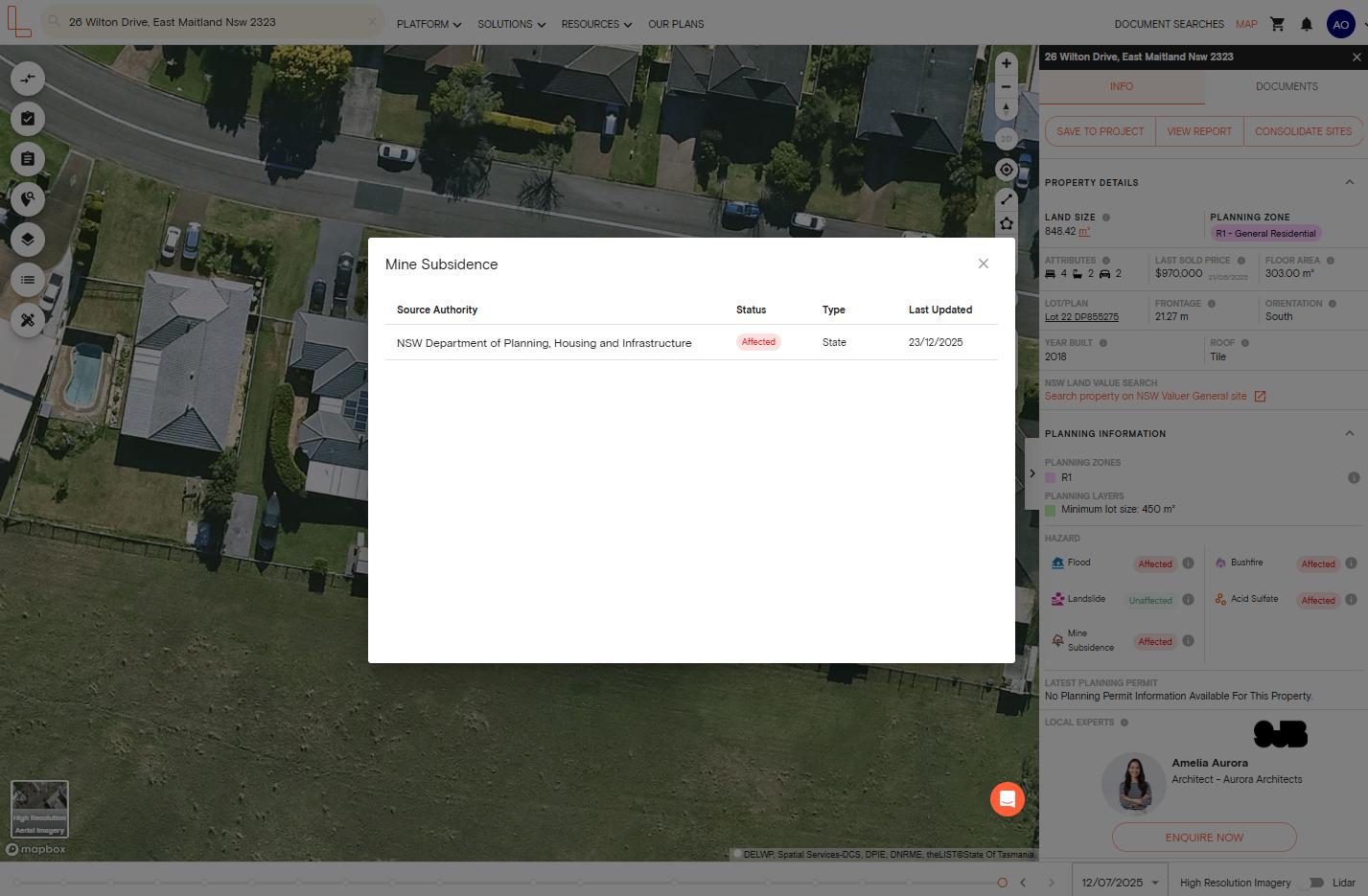Go to the previous imagery date
Viewport: 1368px width, 896px height.
[x=1023, y=883]
